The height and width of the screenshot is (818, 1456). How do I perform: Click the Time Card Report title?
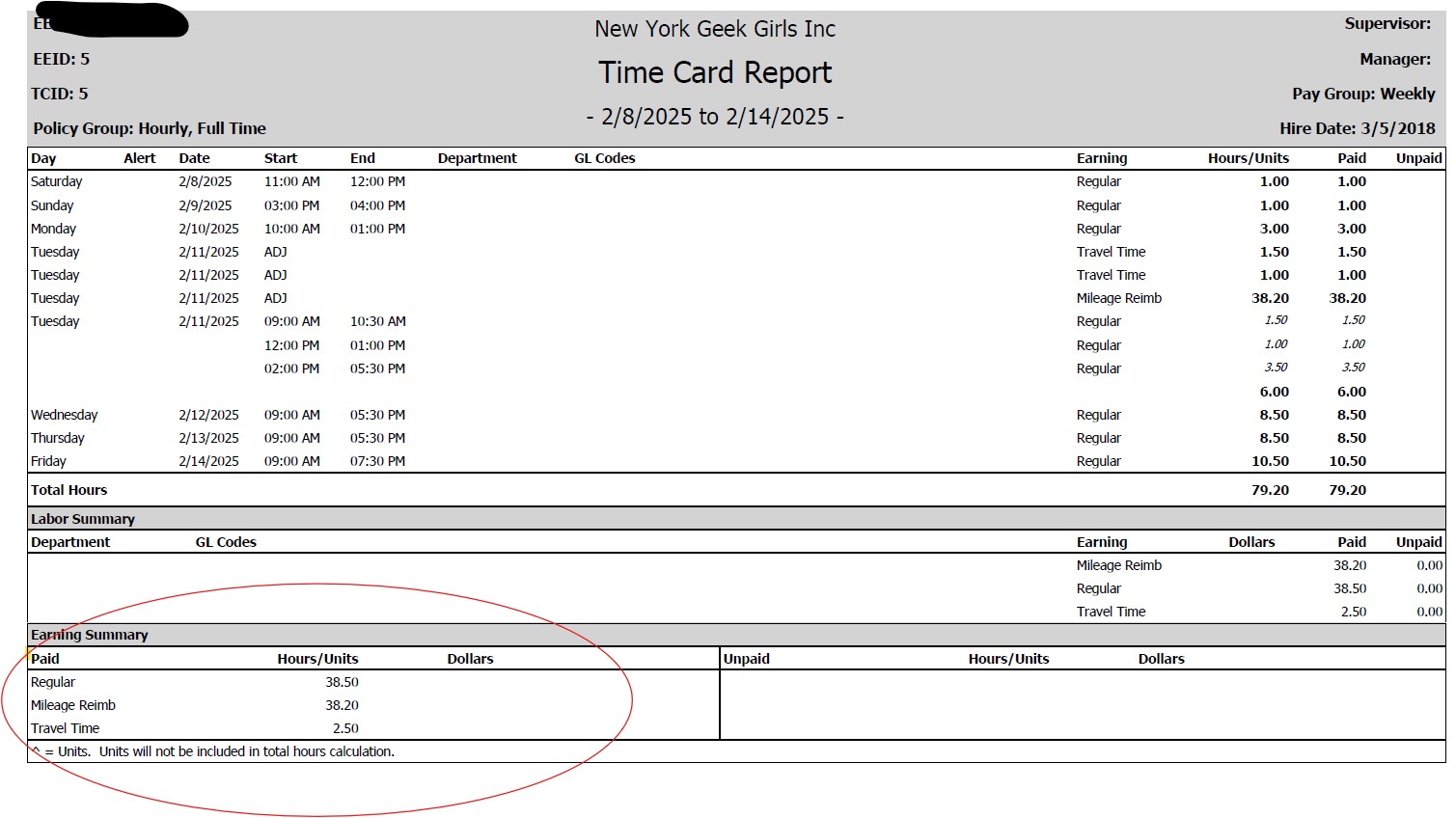tap(714, 73)
